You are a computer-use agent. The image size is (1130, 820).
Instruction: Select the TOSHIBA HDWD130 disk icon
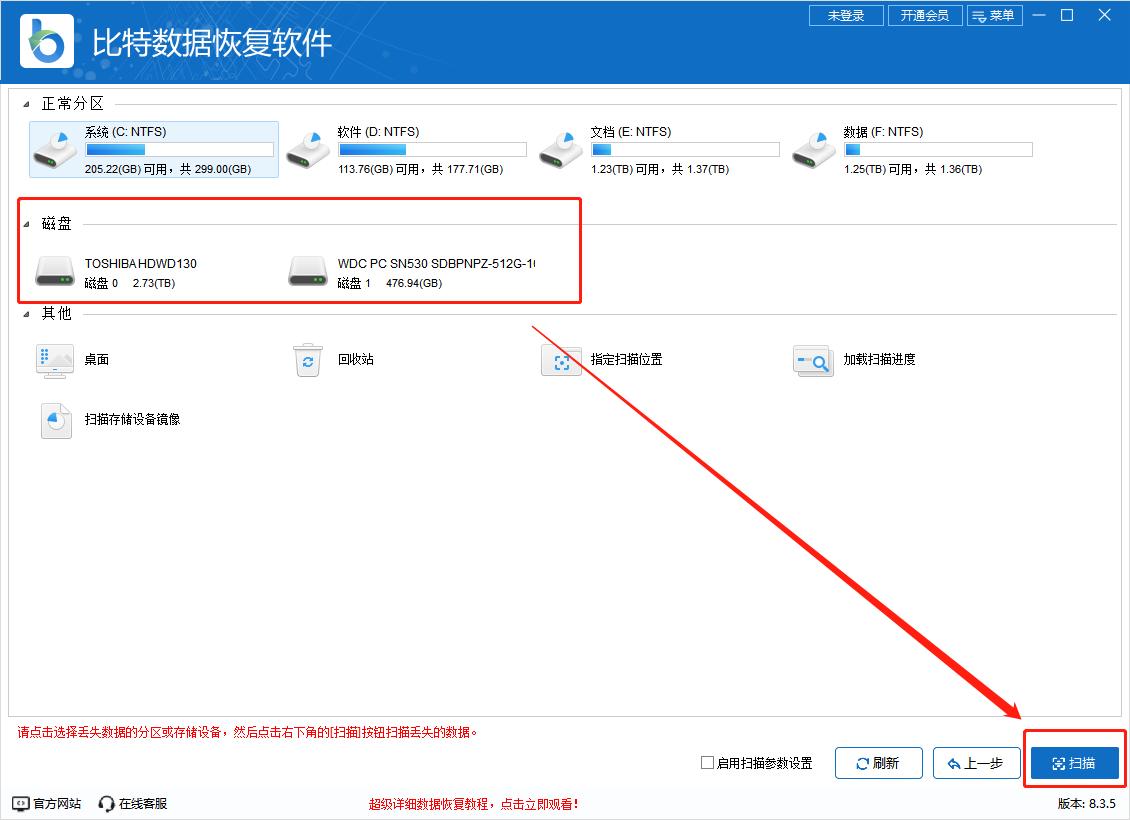[x=55, y=272]
